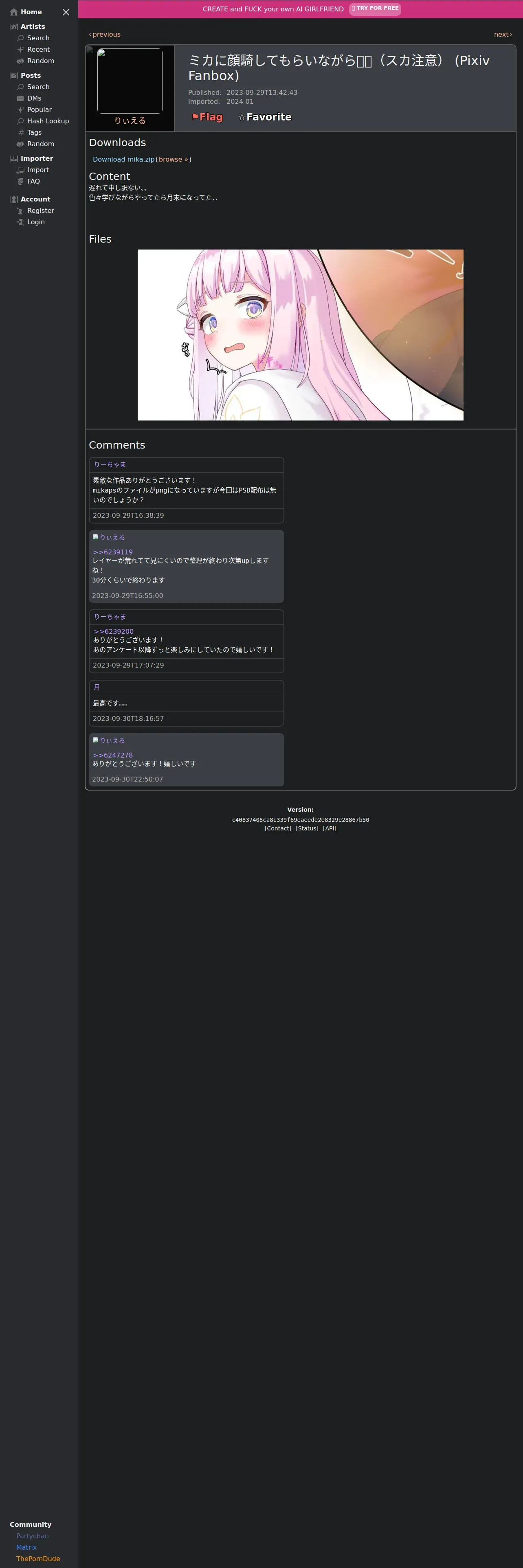This screenshot has width=523, height=1568.
Task: Click the Random icon under Posts
Action: (21, 144)
